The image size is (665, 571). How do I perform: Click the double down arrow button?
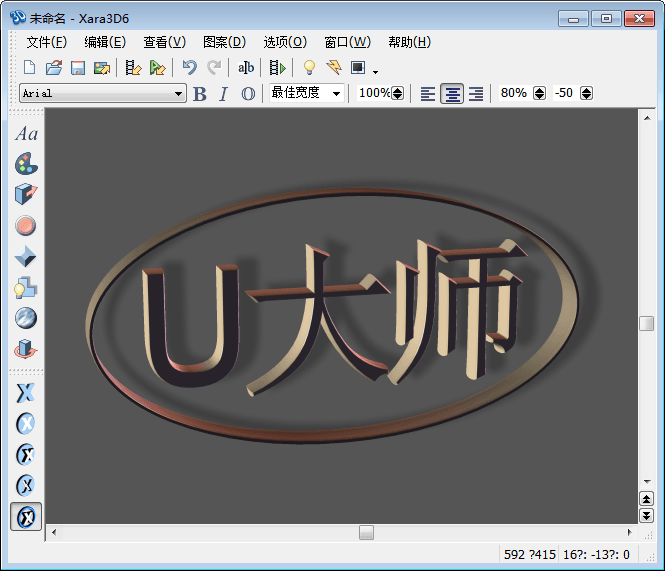coord(646,515)
